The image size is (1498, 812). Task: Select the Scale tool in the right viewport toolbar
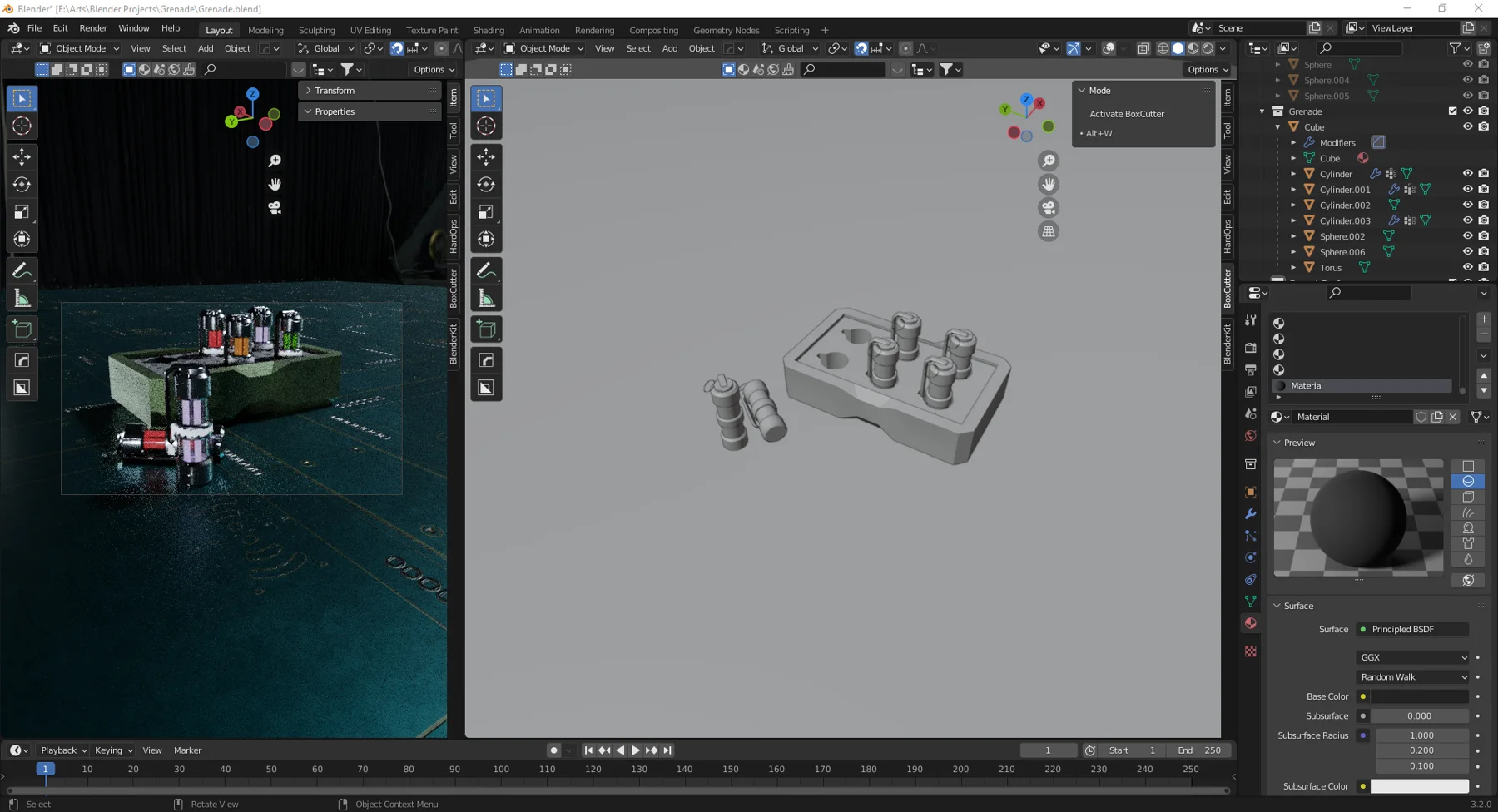pyautogui.click(x=486, y=212)
